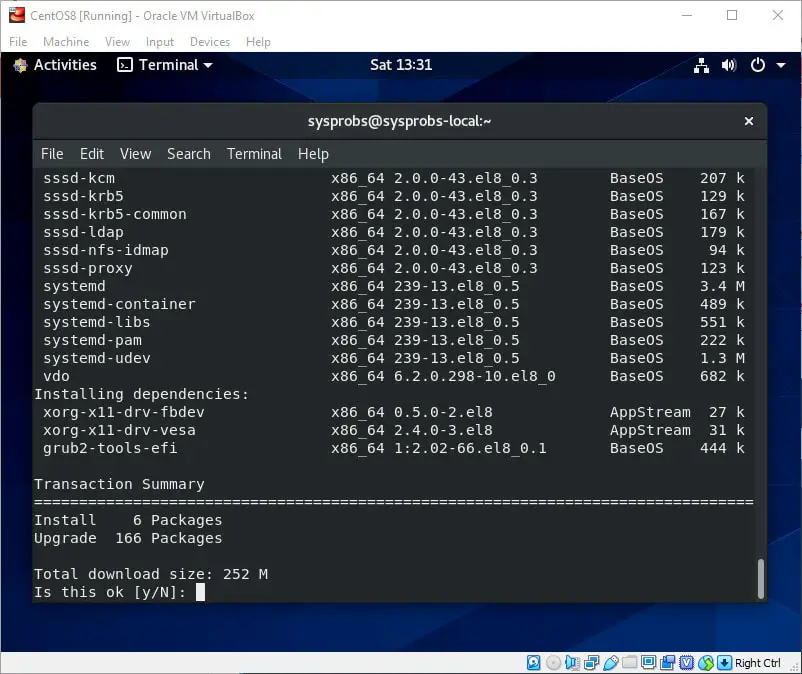Click the AppStream repo for xorg-x11-drv-fbdev

[x=650, y=412]
